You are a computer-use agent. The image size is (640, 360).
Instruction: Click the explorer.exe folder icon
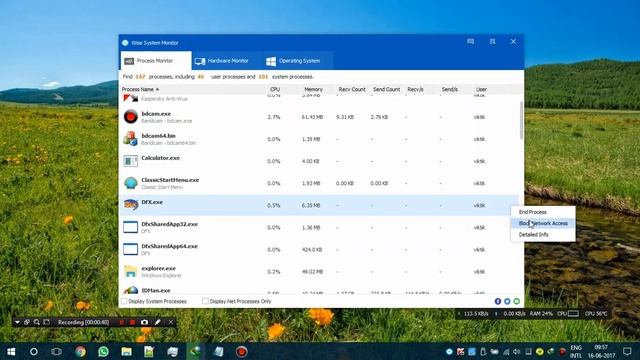pyautogui.click(x=131, y=271)
